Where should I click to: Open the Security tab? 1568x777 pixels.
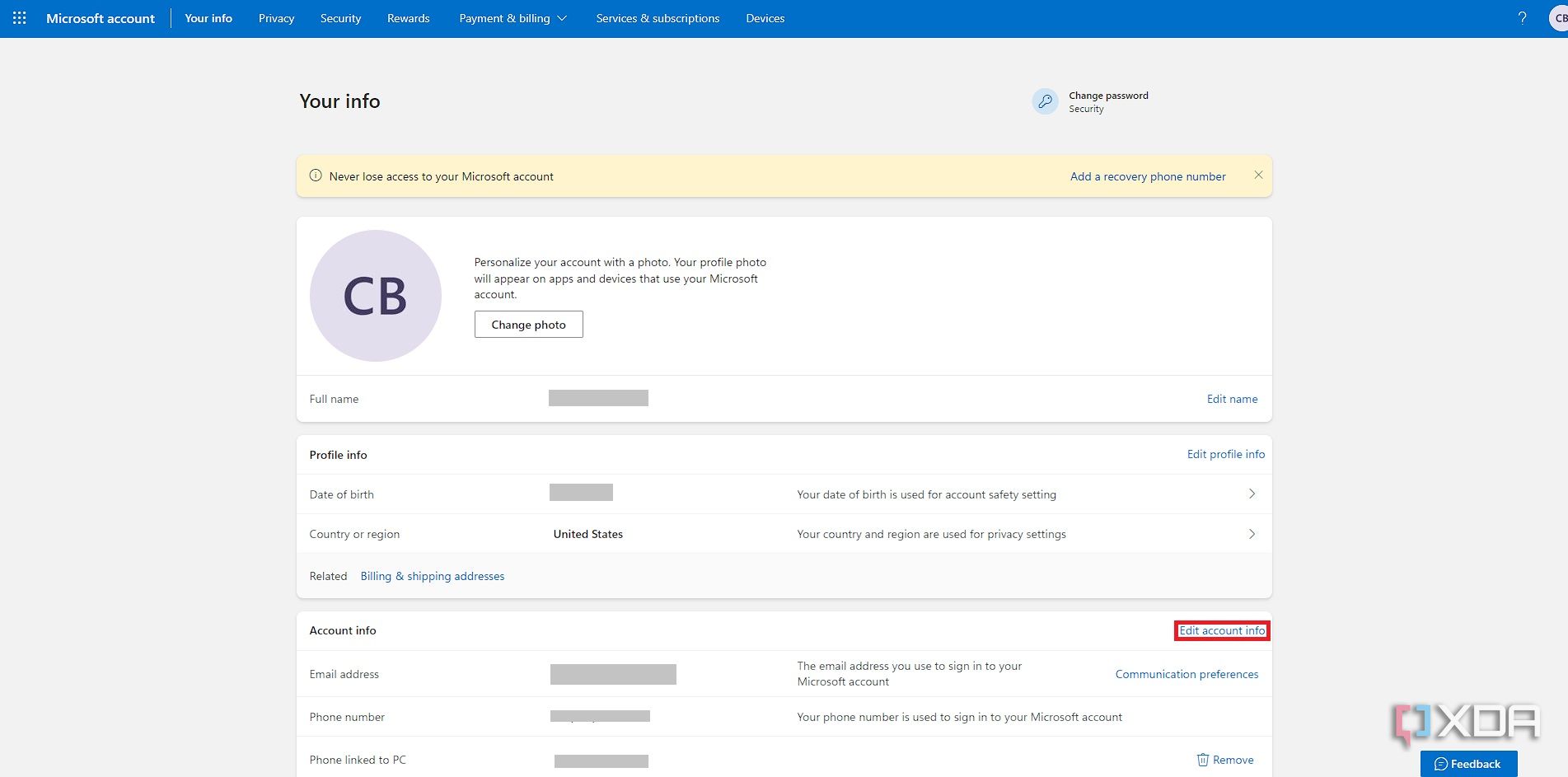coord(339,17)
